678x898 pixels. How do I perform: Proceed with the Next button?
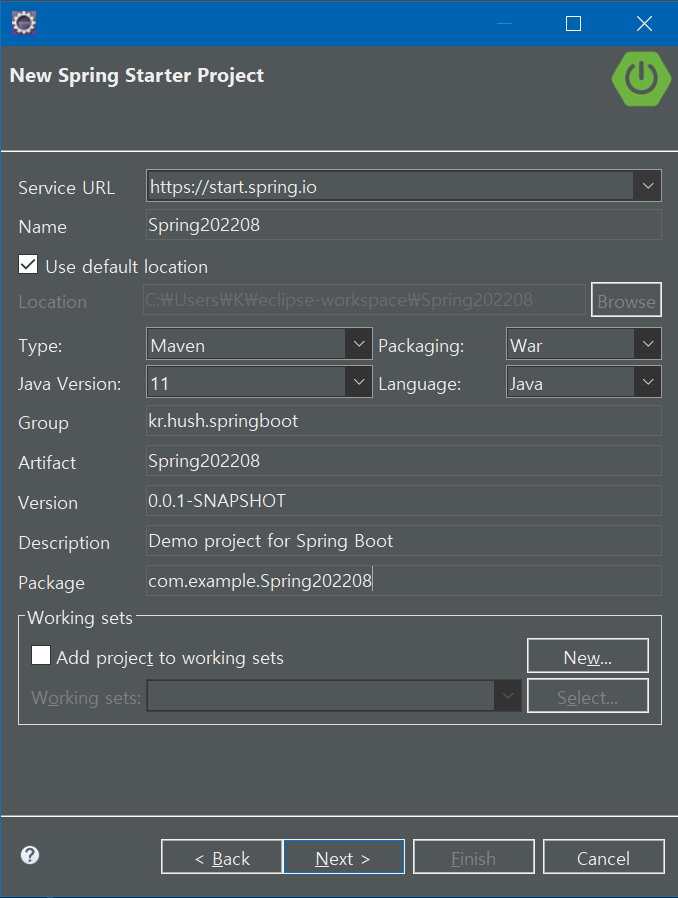pyautogui.click(x=344, y=857)
